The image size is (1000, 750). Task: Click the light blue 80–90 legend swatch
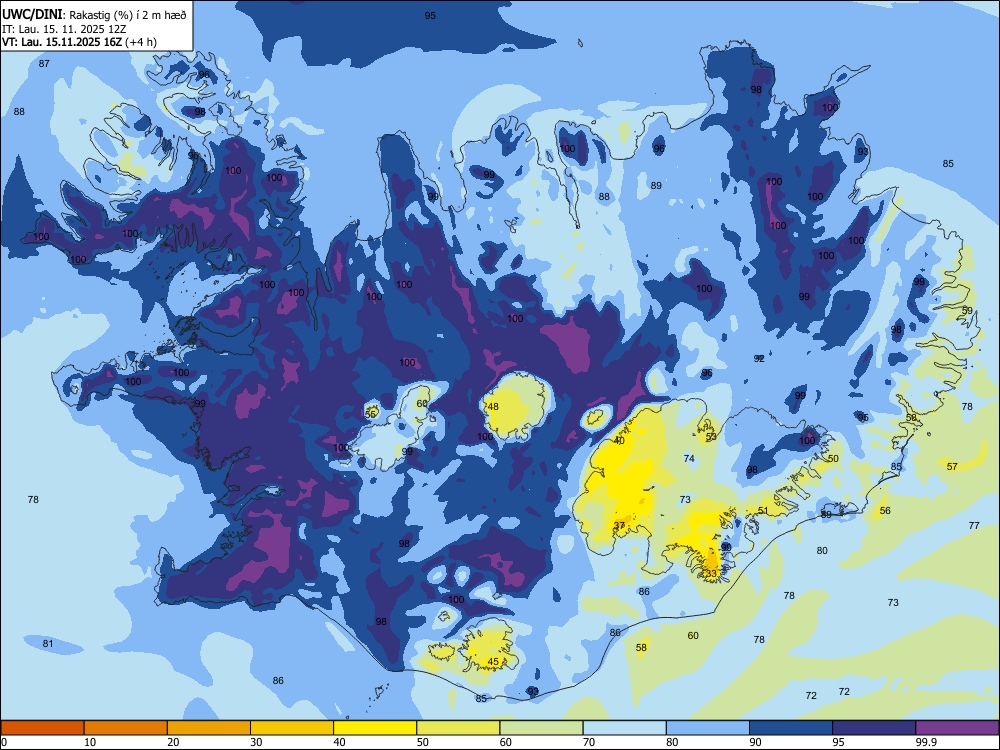[708, 728]
